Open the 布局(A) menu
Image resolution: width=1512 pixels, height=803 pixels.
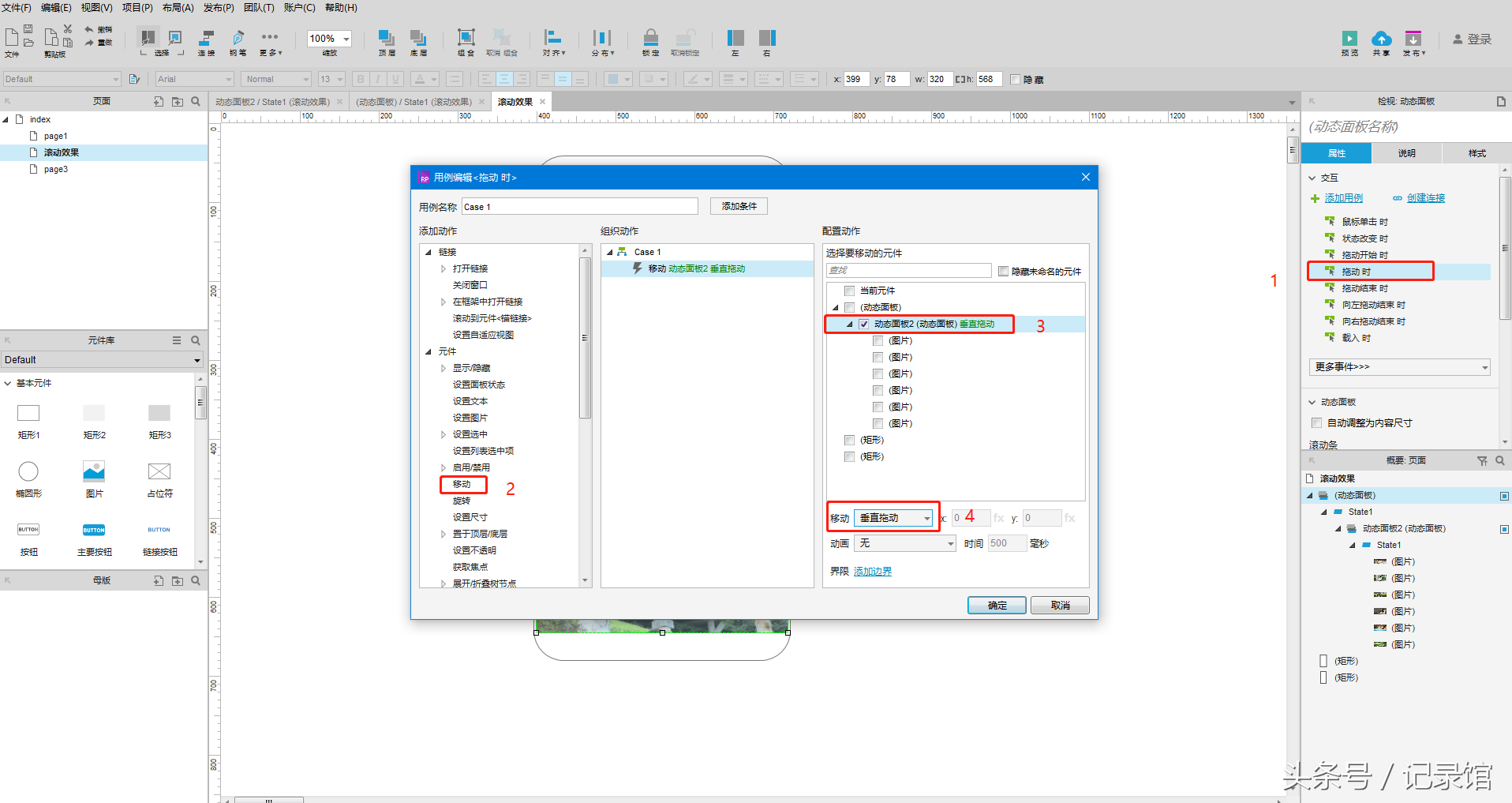coord(178,8)
